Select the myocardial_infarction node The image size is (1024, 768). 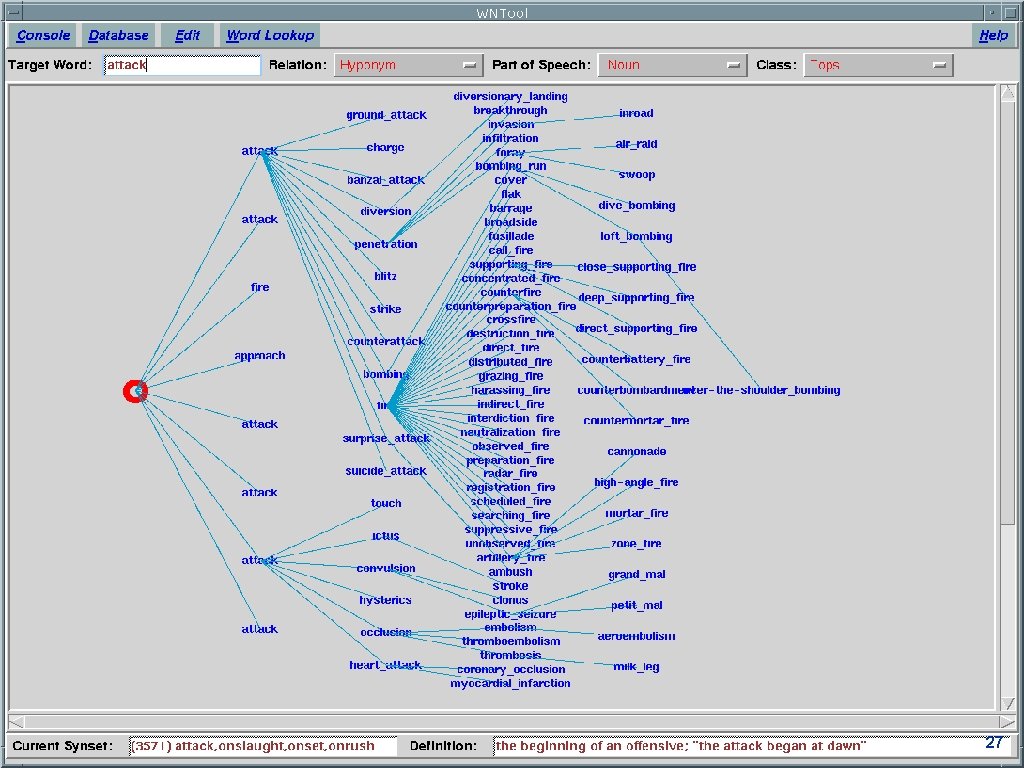[511, 684]
